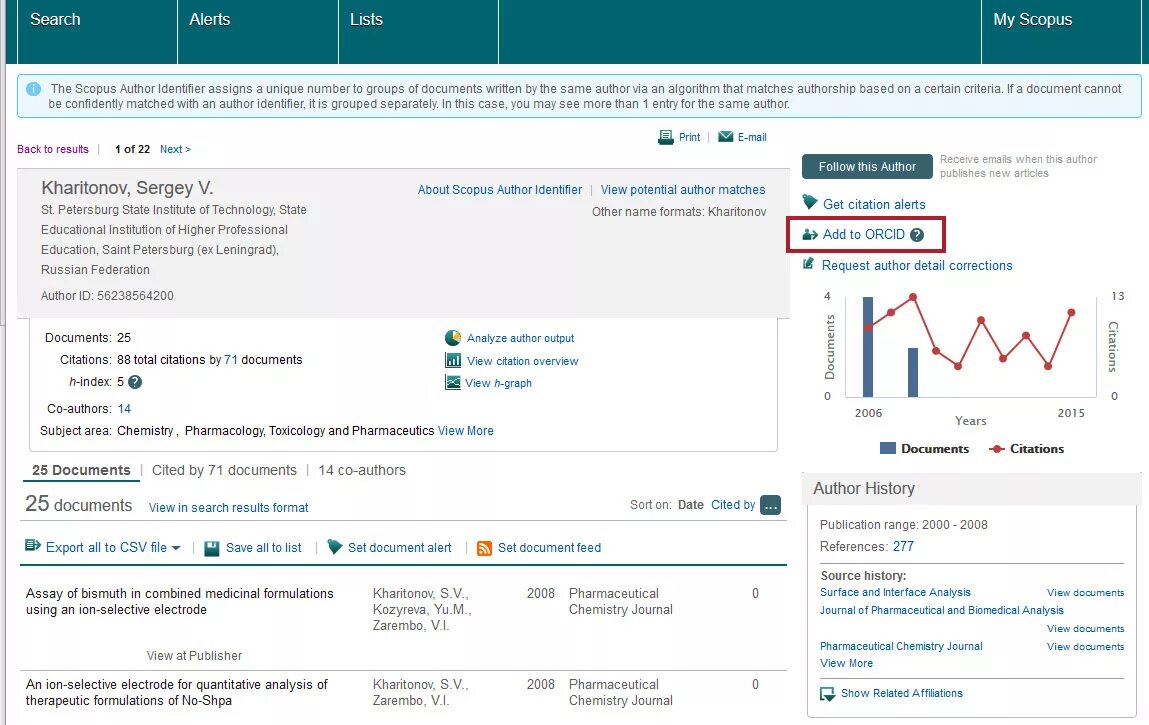This screenshot has height=725, width=1149.
Task: Open the View citation overview icon
Action: (454, 361)
